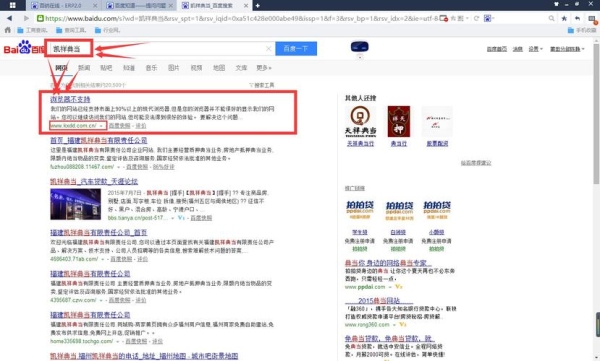Select the 新闻 news search tab
600x361 pixels.
click(84, 68)
